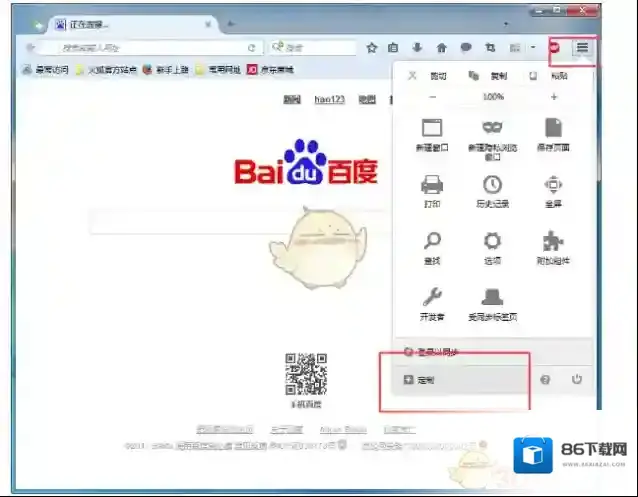Click the Baidu search input field

click(240, 222)
